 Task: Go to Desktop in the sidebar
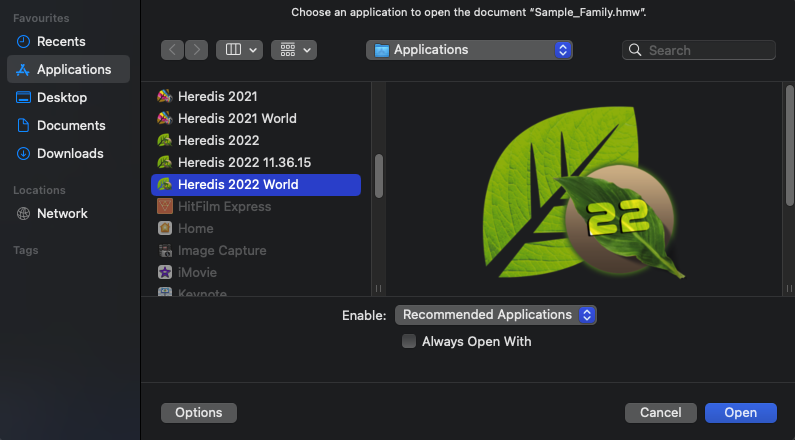tap(68, 97)
